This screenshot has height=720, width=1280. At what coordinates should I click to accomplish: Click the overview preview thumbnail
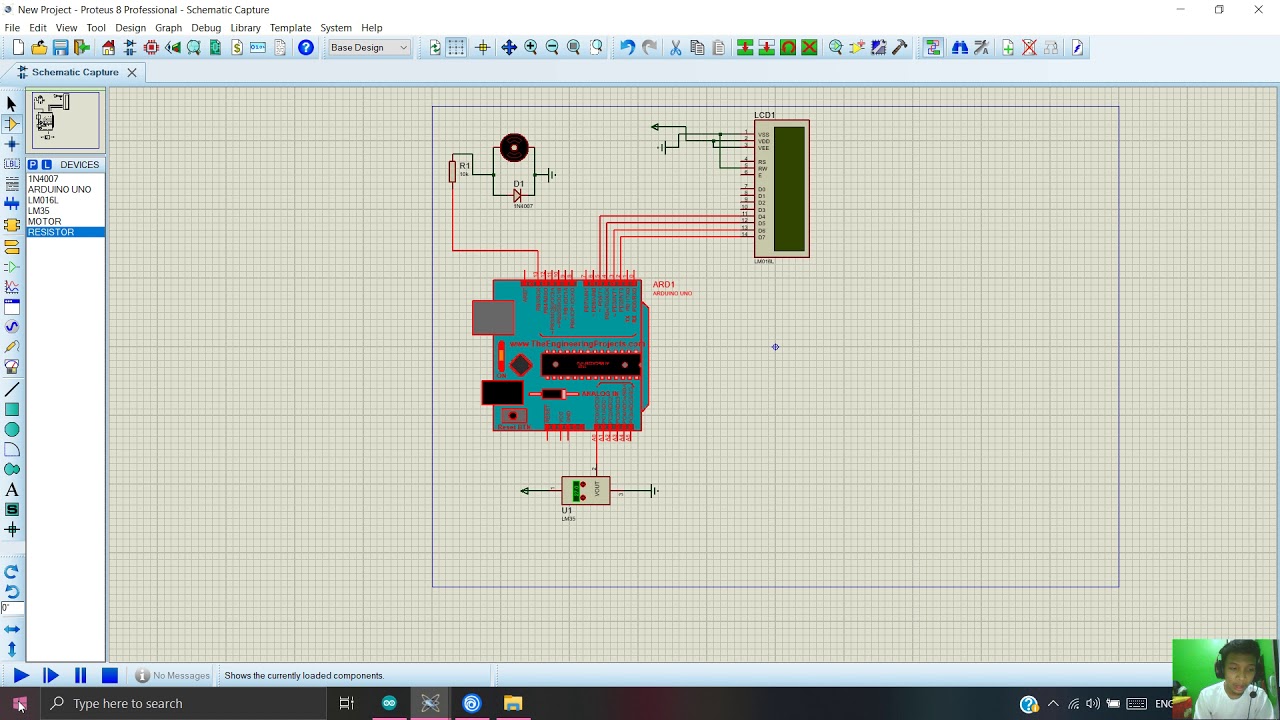[66, 120]
